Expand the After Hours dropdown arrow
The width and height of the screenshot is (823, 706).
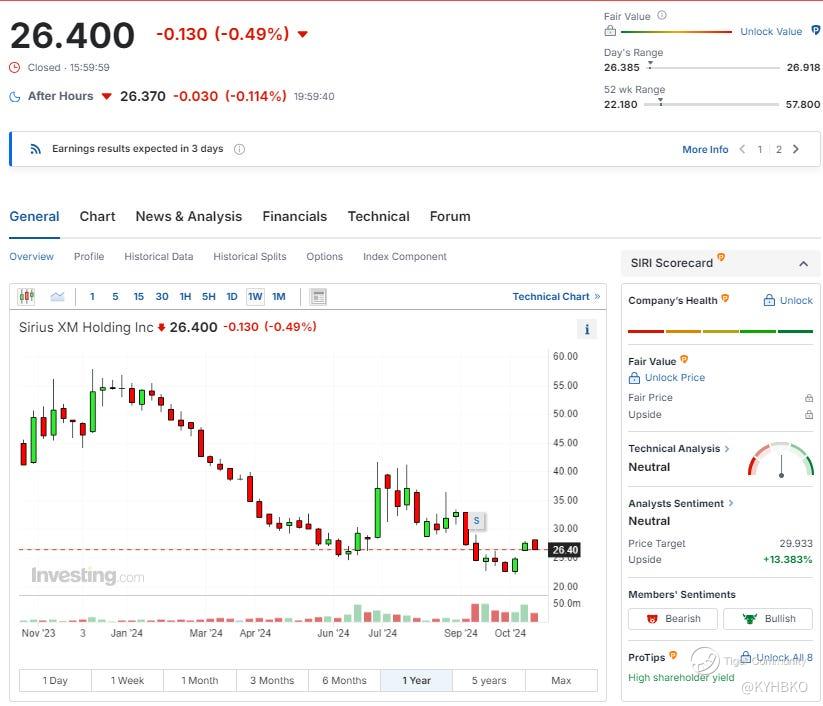point(107,97)
